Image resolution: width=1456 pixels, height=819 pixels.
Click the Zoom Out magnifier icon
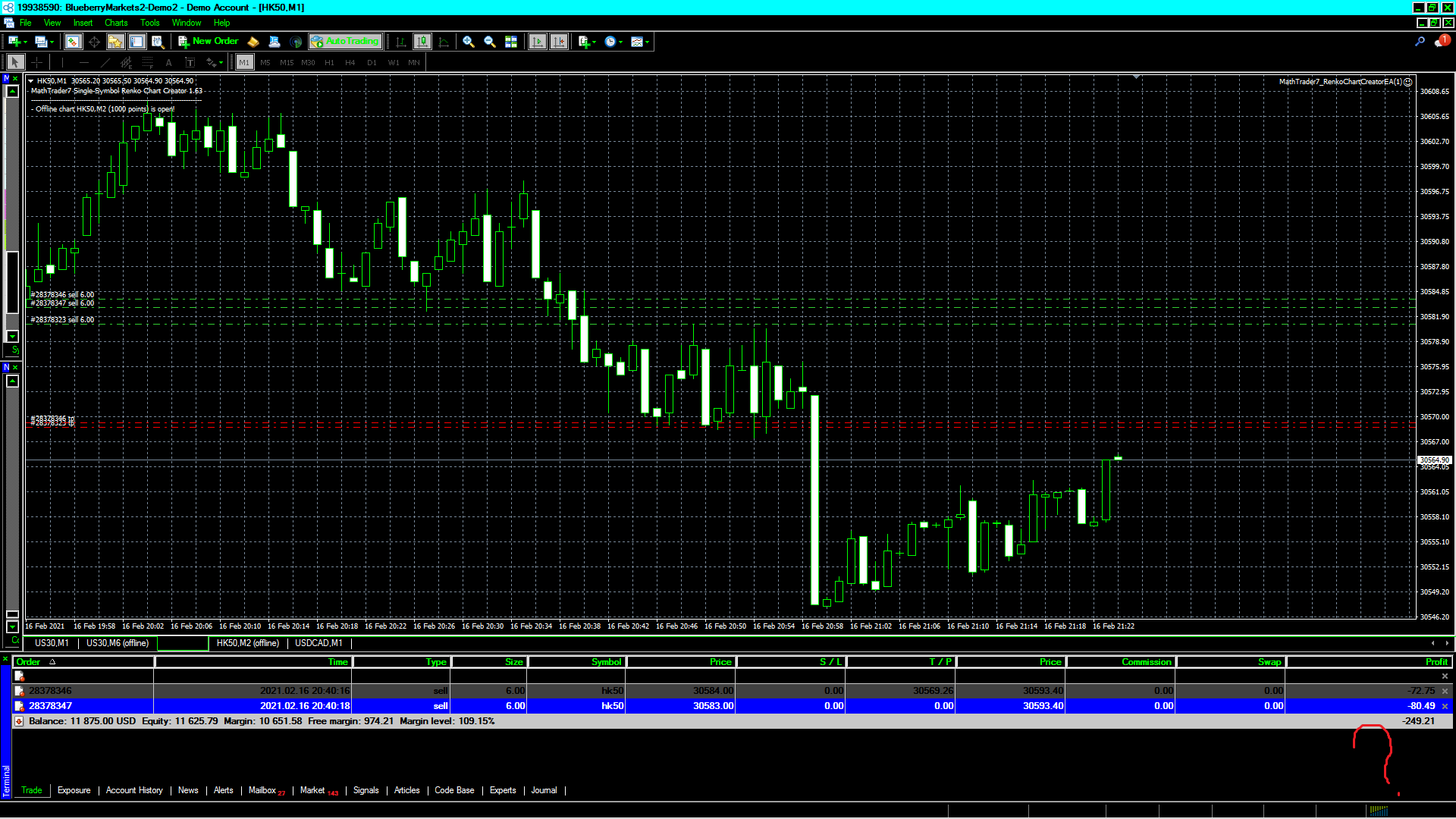(x=490, y=42)
